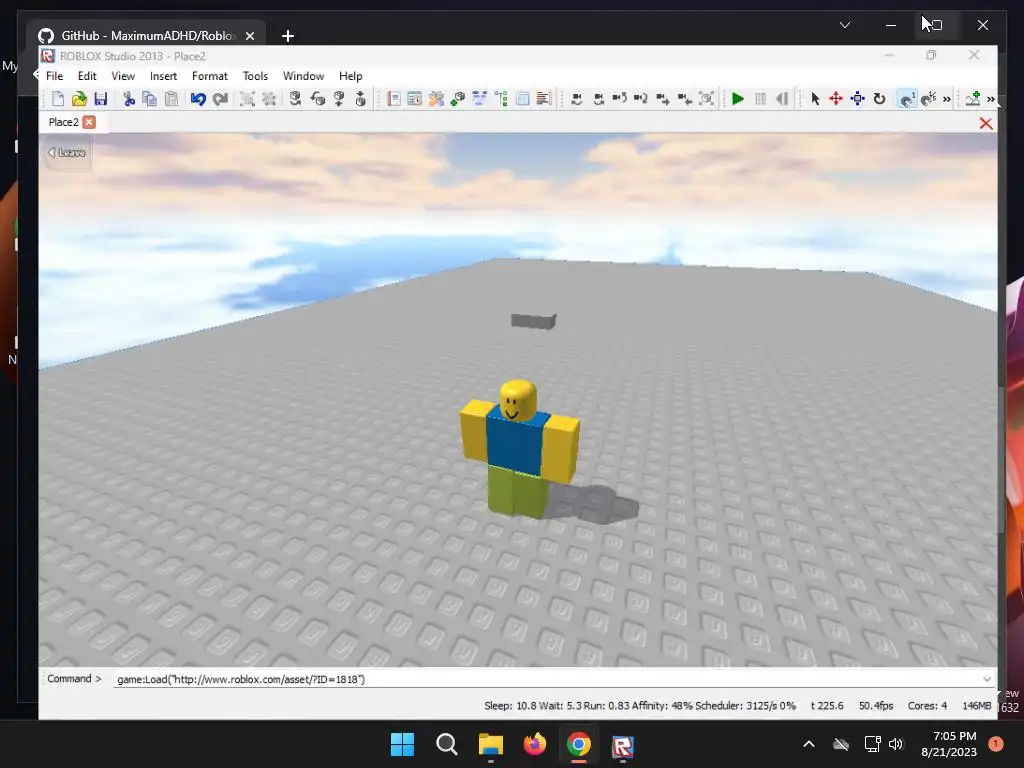Click the gray Redo arrow icon
This screenshot has width=1024, height=768.
[x=220, y=99]
